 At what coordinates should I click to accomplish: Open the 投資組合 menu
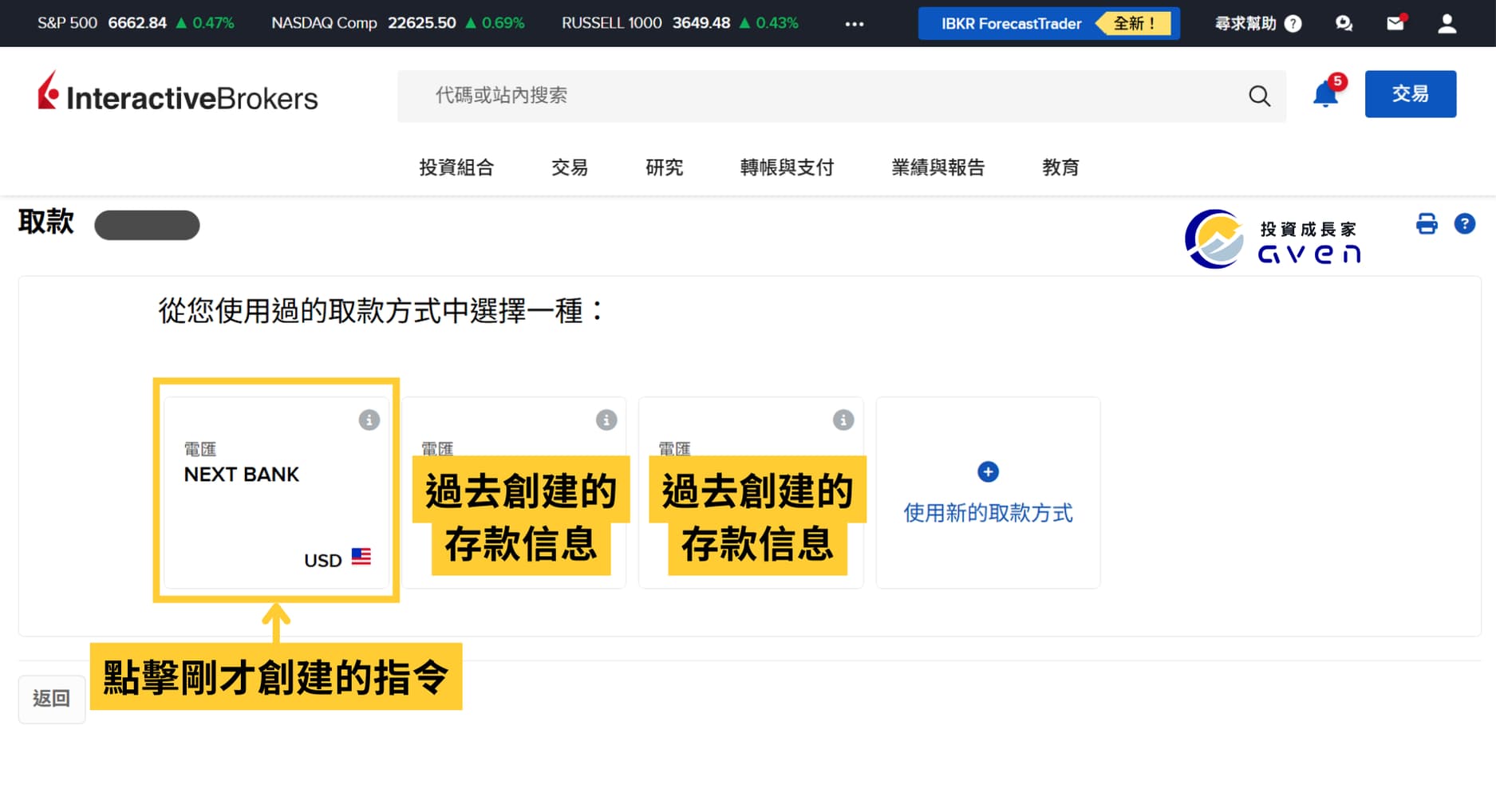point(456,168)
